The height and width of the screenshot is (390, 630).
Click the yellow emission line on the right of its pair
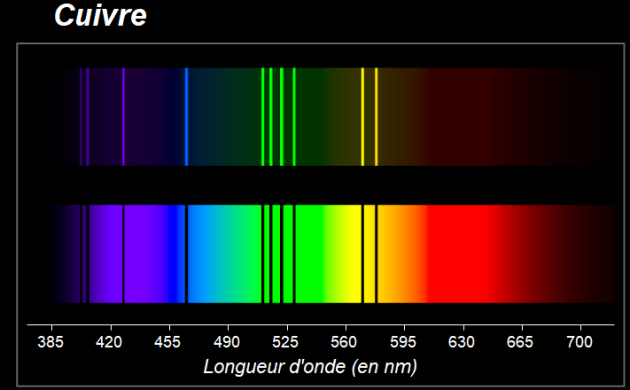(x=376, y=116)
